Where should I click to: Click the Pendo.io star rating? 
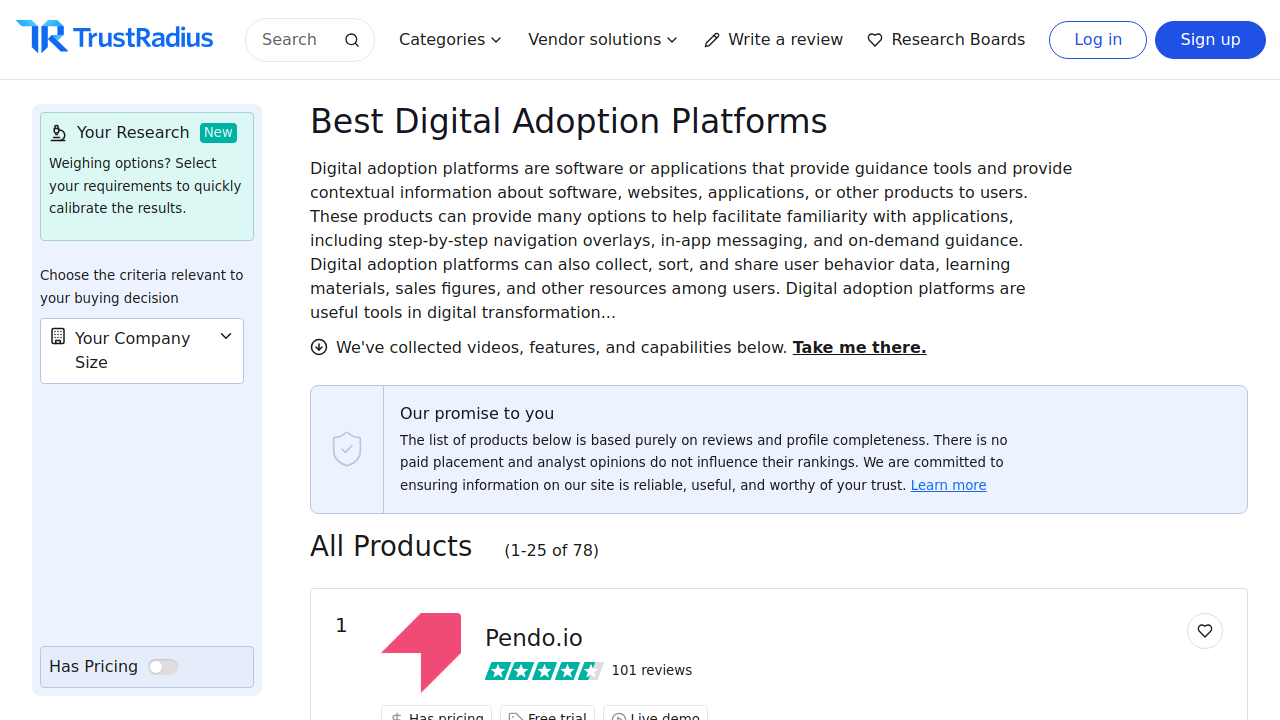tap(544, 670)
